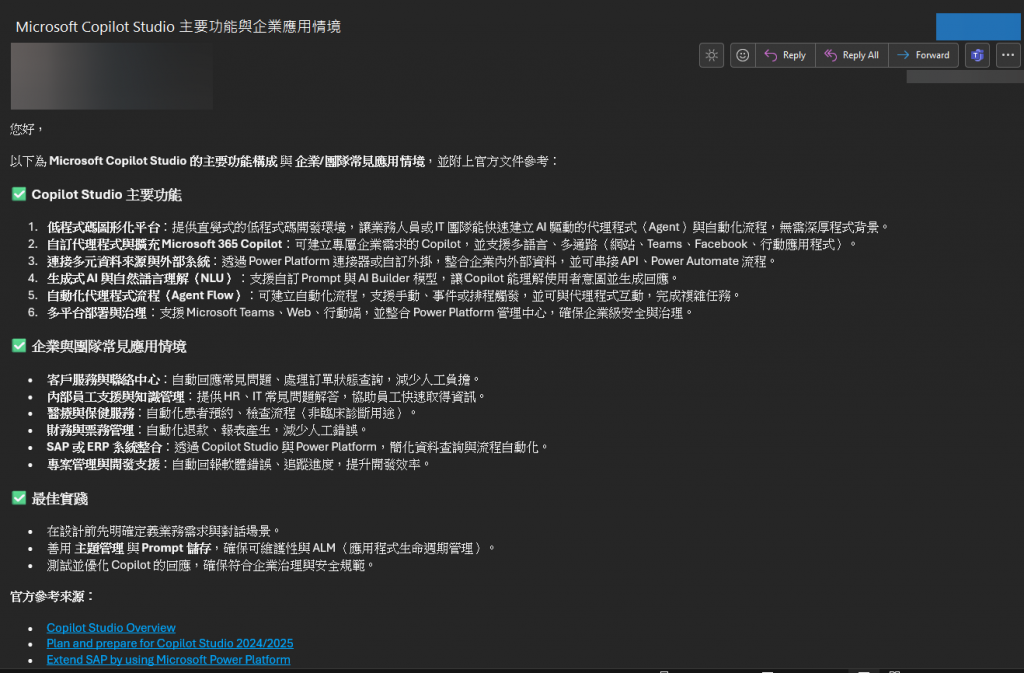Click the email subject title text
Image resolution: width=1024 pixels, height=673 pixels.
click(x=178, y=27)
